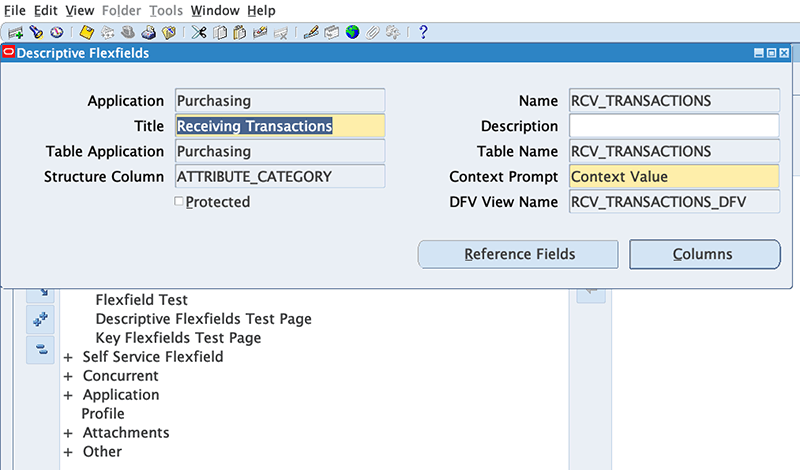The height and width of the screenshot is (470, 800).
Task: Maximize the Descriptive Flexfields window
Action: pos(771,53)
